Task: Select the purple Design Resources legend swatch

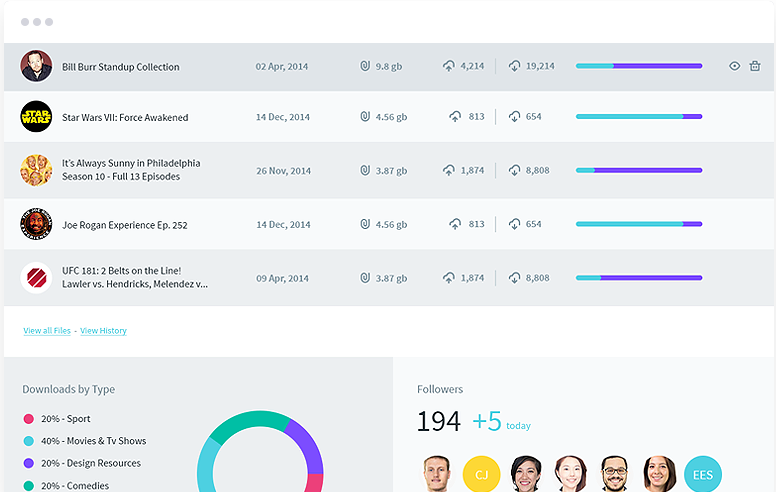Action: click(28, 463)
